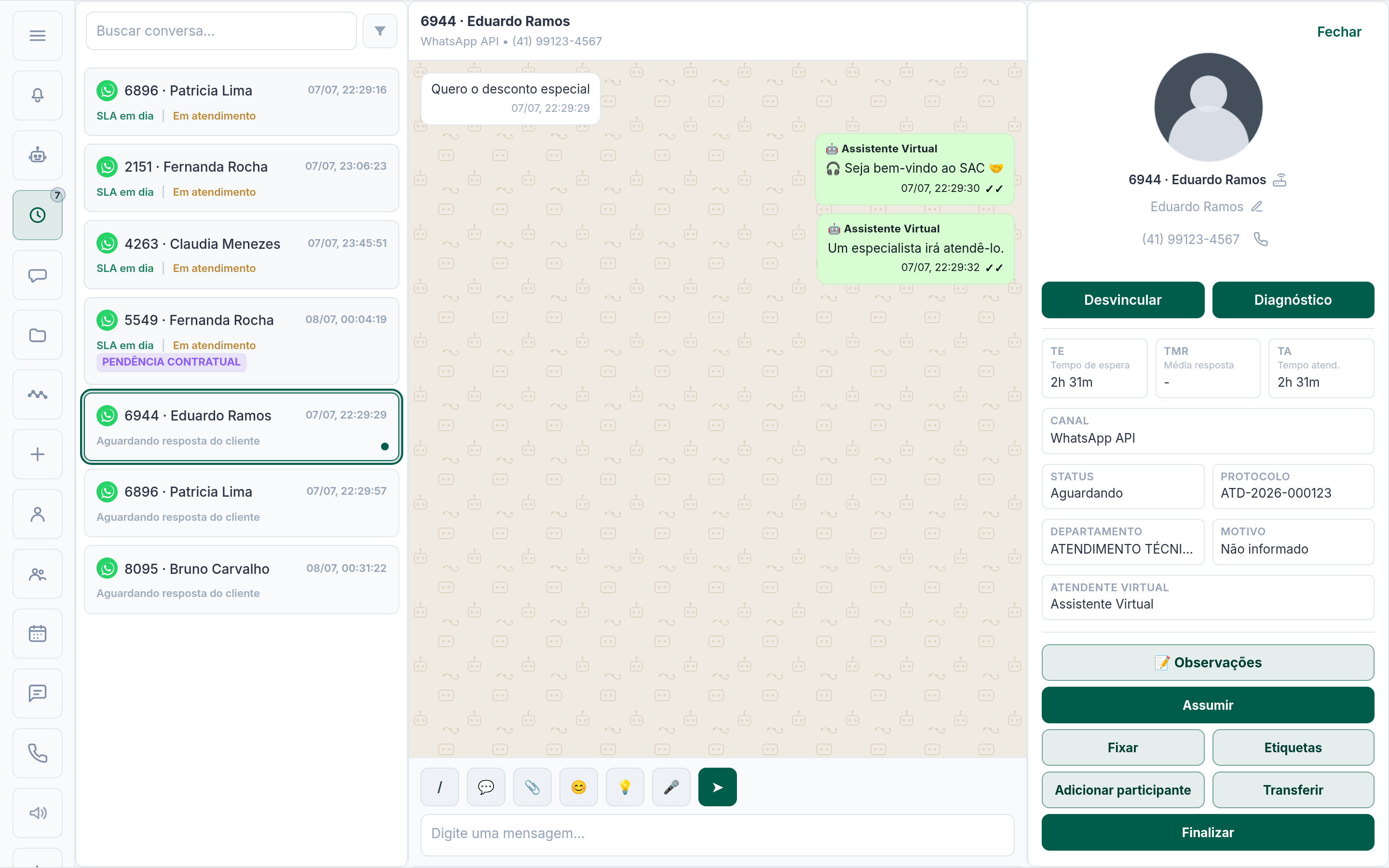This screenshot has width=1389, height=868.
Task: Click the lightbulb suggestions icon
Action: pos(625,787)
